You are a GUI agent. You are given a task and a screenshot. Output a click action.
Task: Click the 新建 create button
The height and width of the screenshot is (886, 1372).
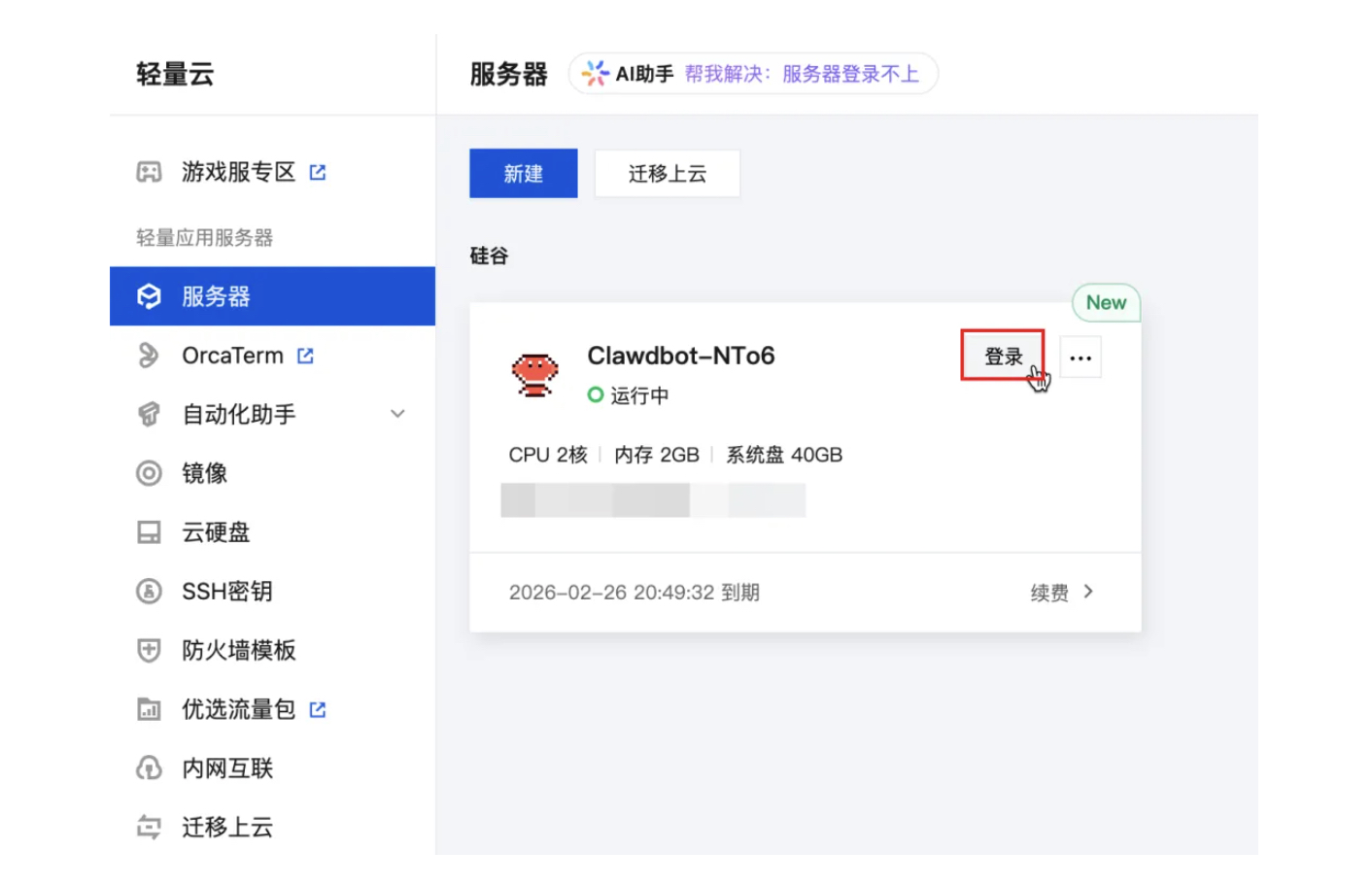click(523, 173)
